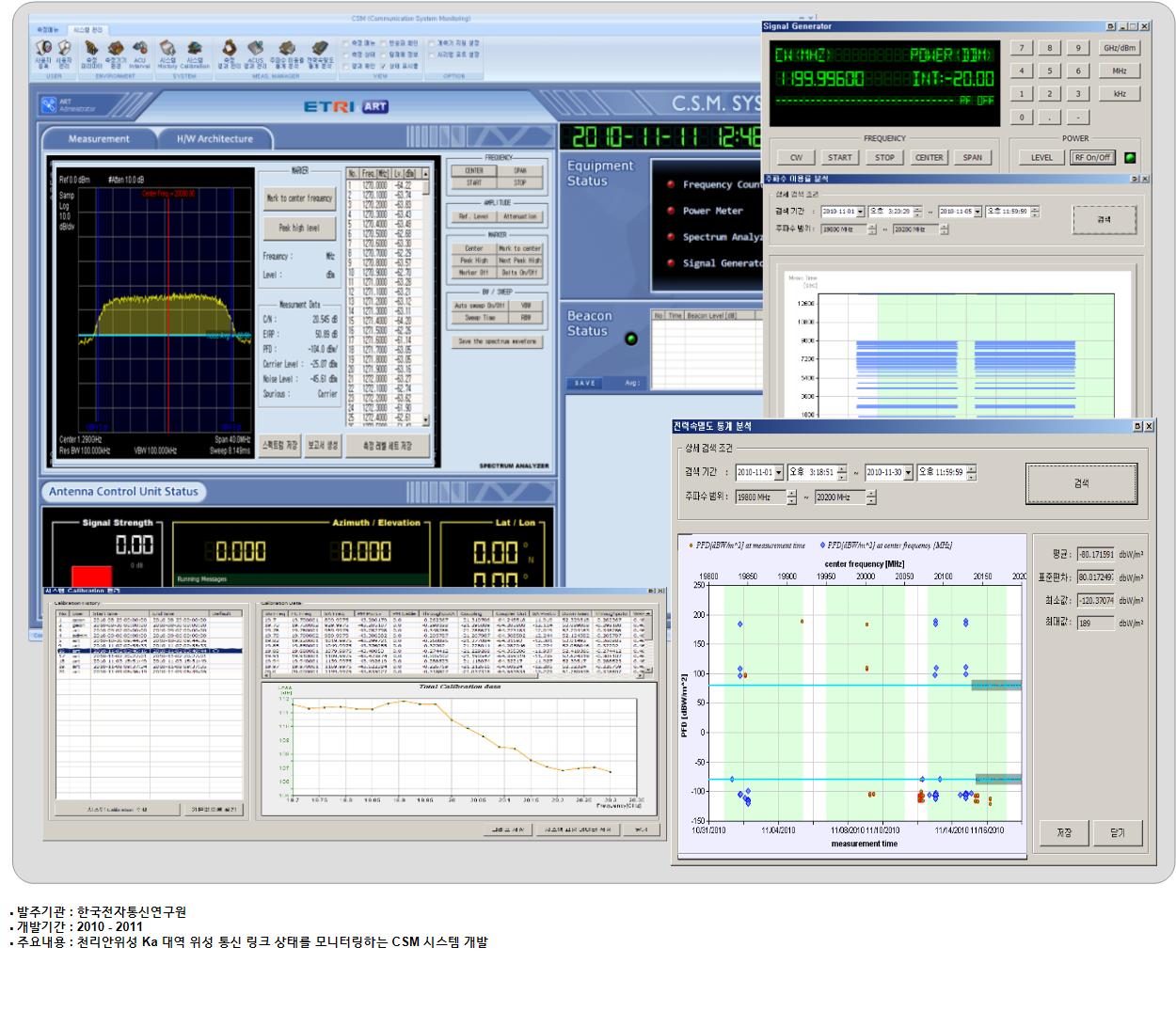Toggle first checkbox in VIEW group's right column
Screen dimensions: 1176x1011
click(x=384, y=43)
